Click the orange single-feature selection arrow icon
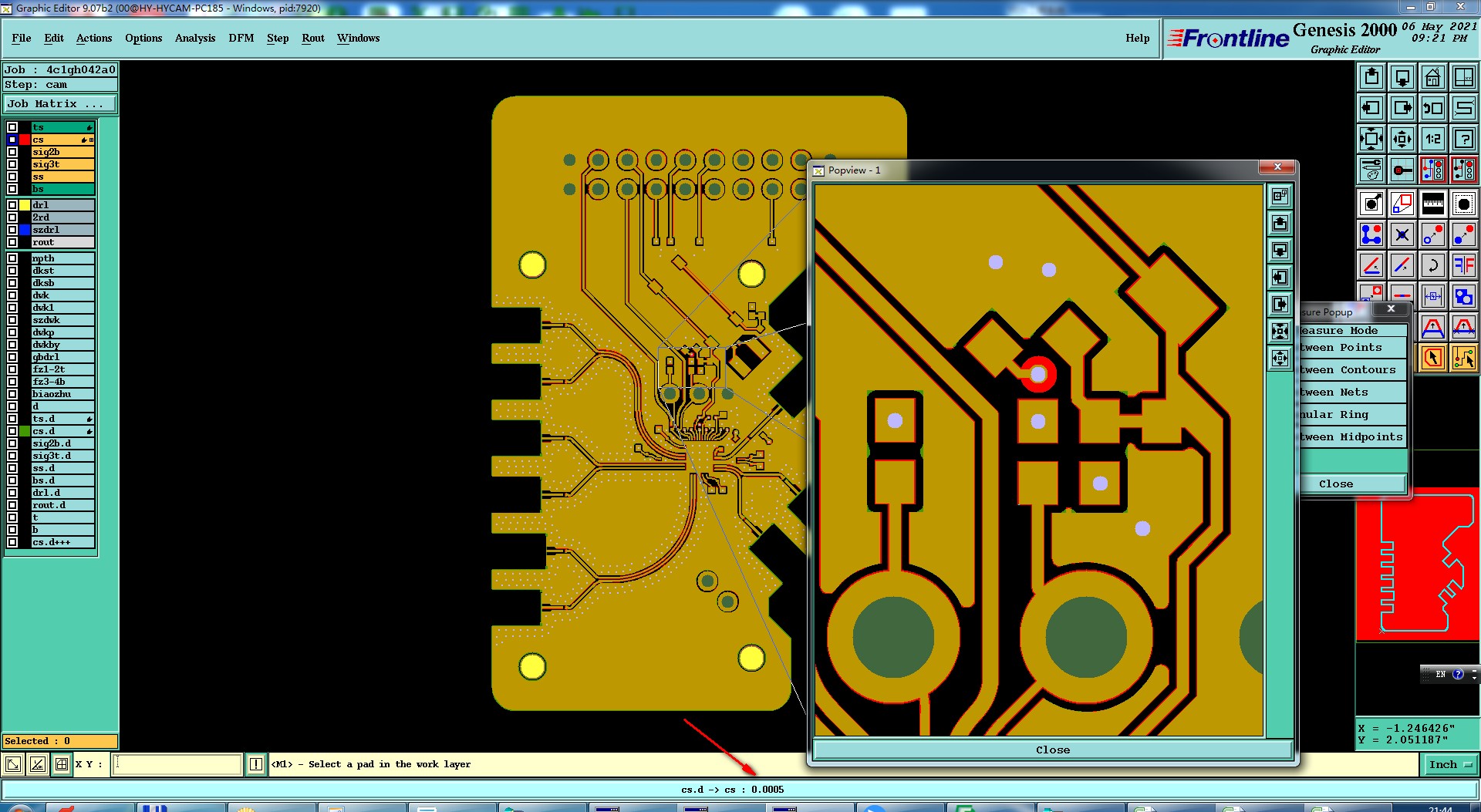This screenshot has width=1481, height=812. pyautogui.click(x=1433, y=358)
